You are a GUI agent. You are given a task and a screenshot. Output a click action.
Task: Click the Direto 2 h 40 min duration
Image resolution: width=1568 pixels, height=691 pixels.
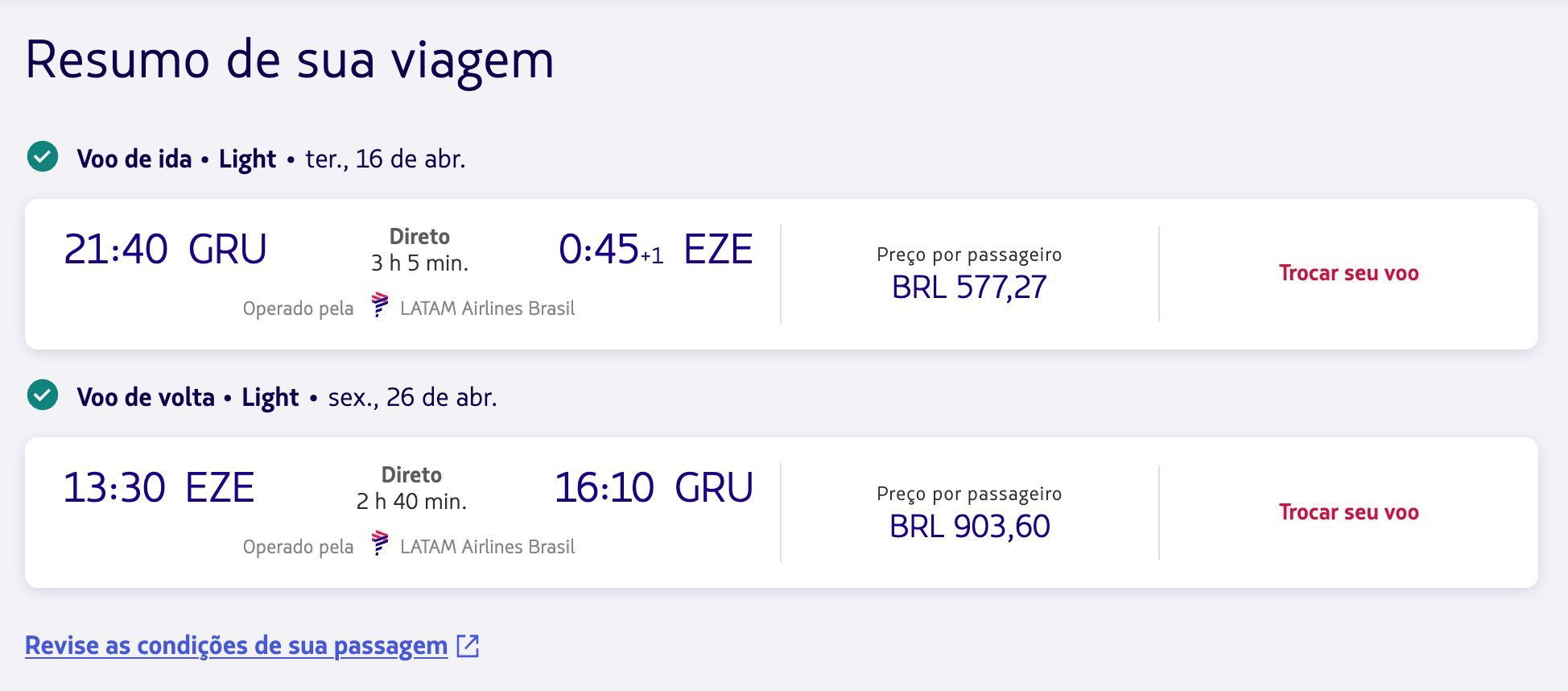411,488
